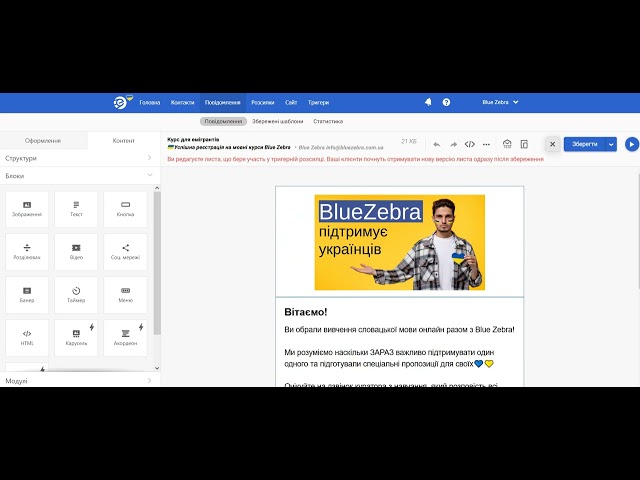Select the Повідомлення submenu pill
The height and width of the screenshot is (480, 640).
223,121
